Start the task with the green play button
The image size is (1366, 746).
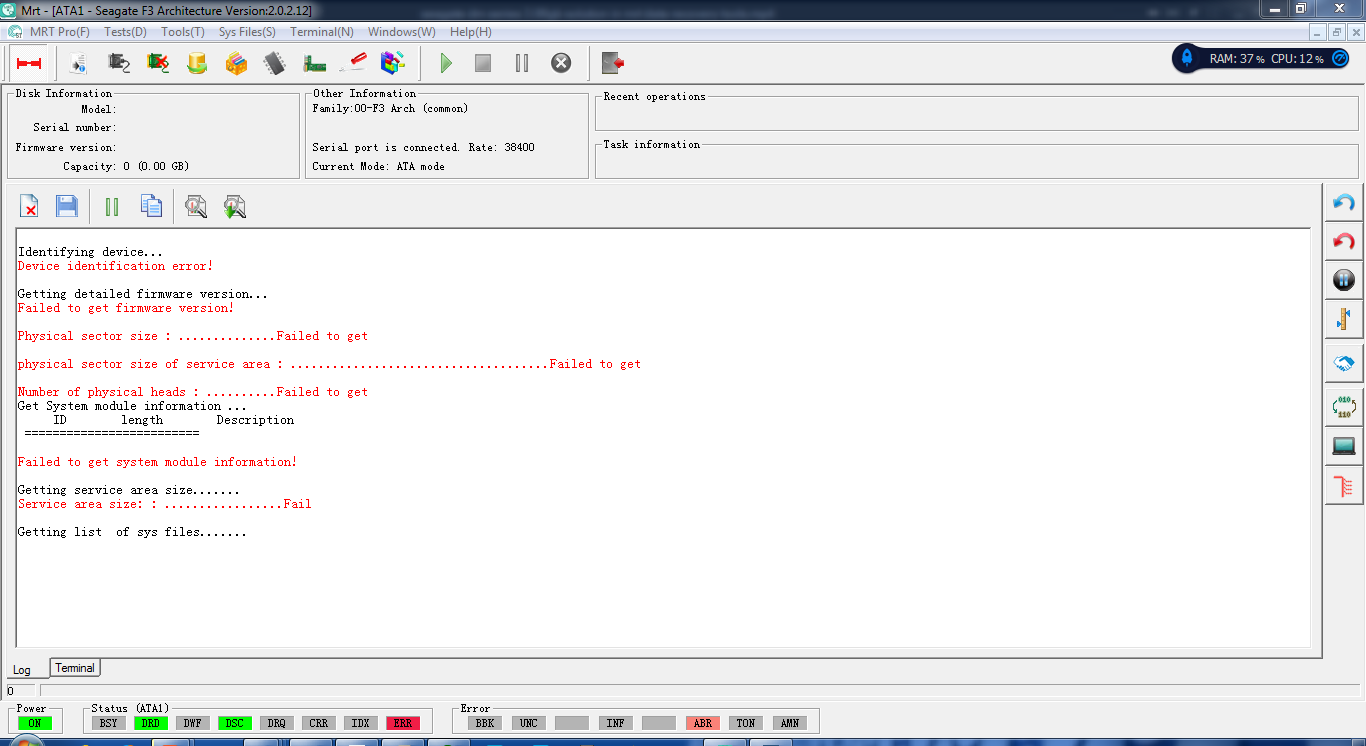(446, 63)
